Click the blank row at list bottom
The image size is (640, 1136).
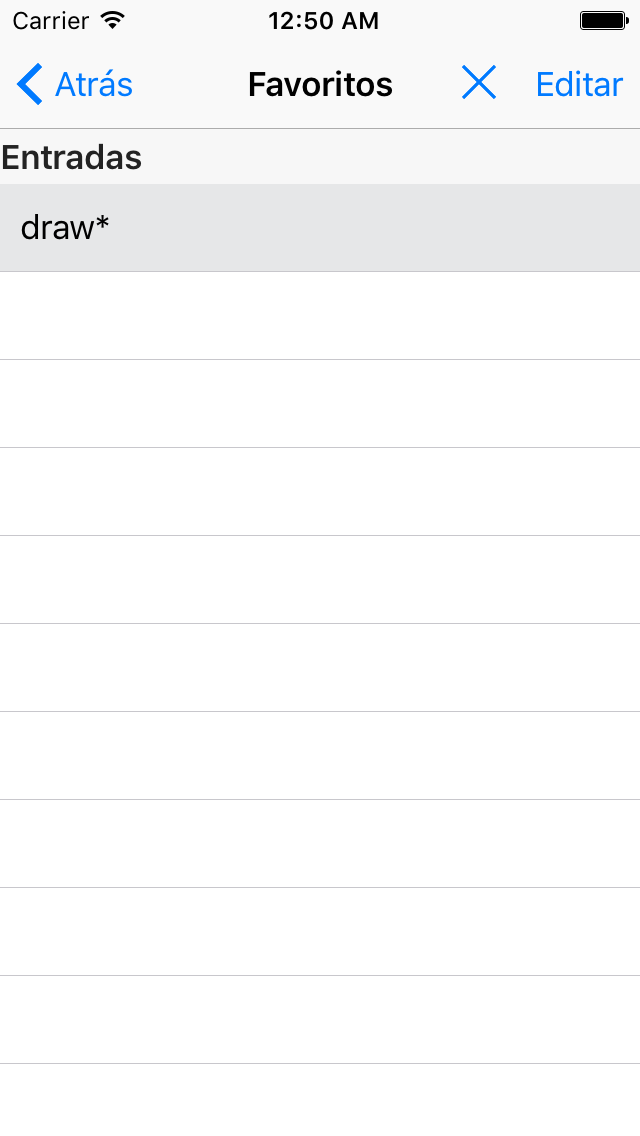320,1100
